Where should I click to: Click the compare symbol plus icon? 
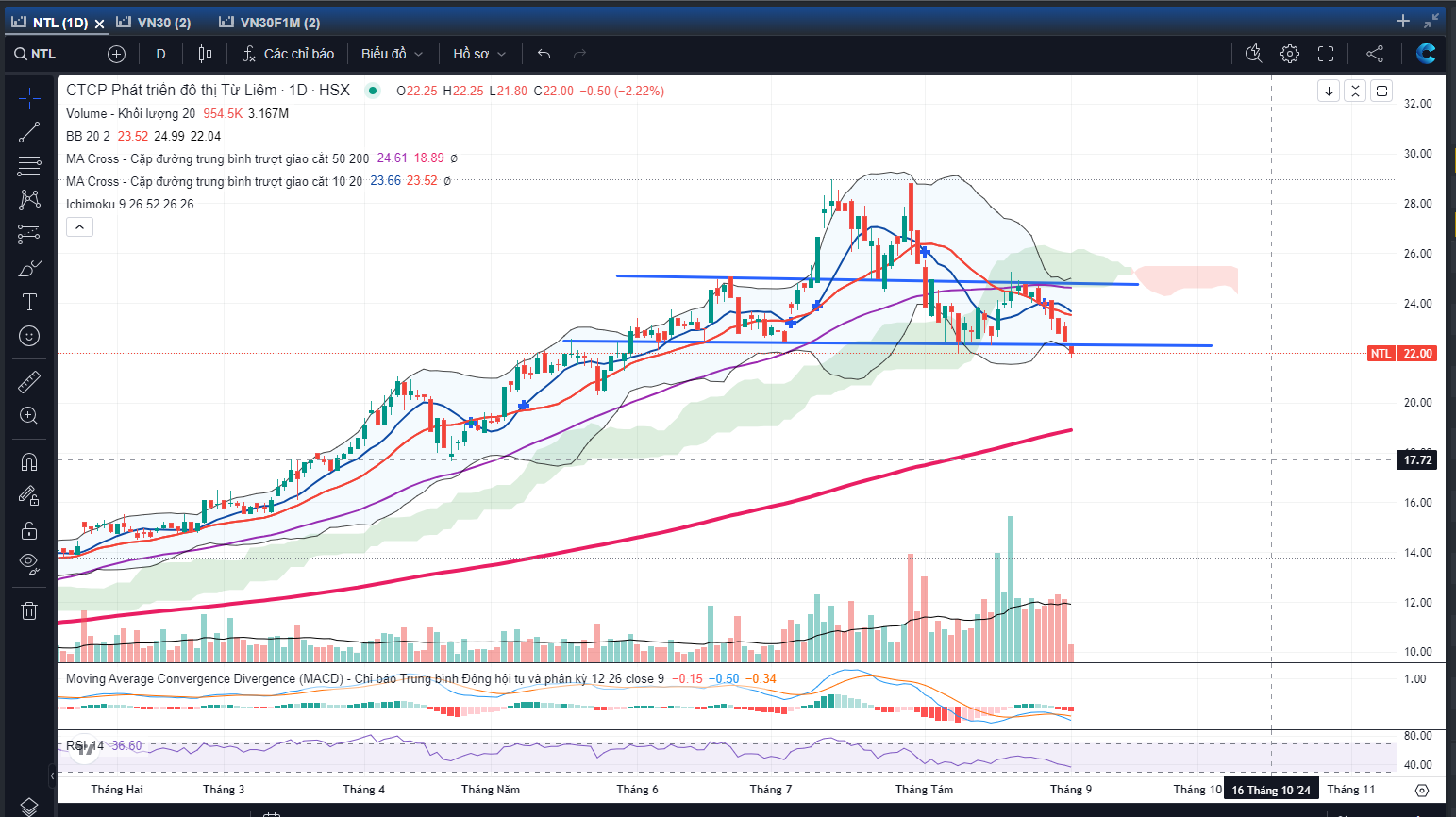[x=116, y=54]
